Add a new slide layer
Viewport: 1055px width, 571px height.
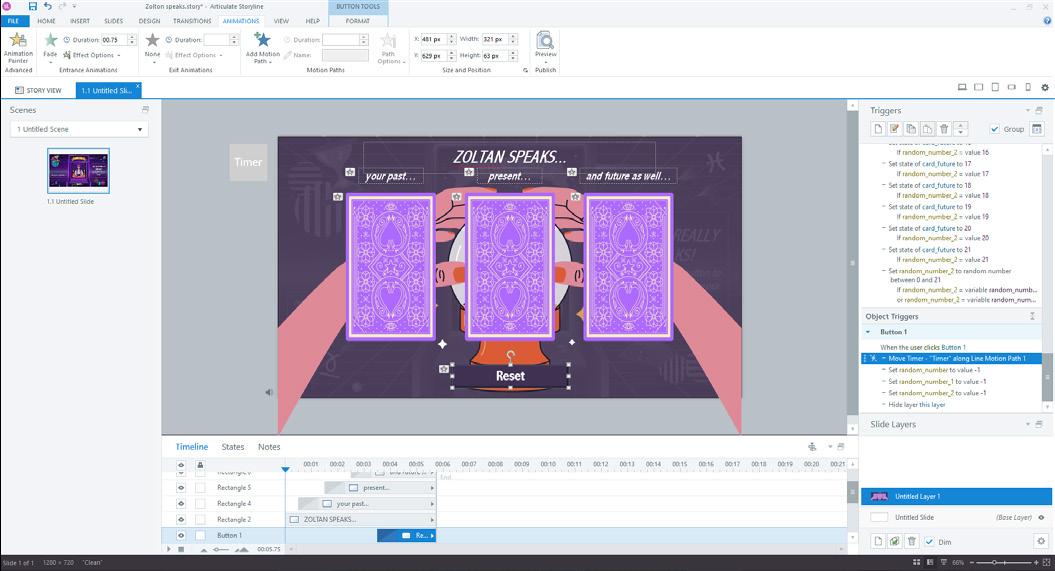click(878, 541)
